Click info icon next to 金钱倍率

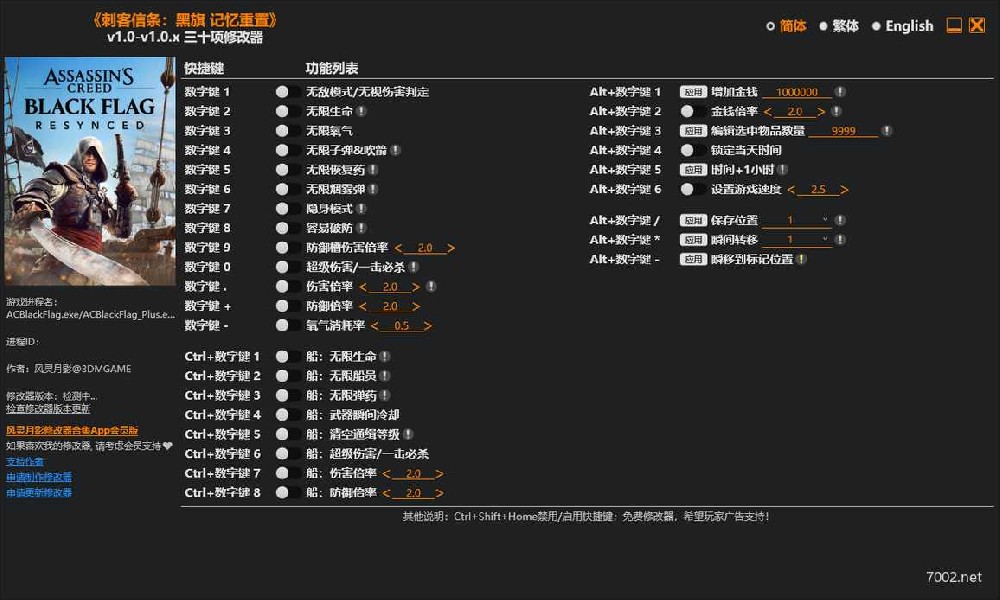(x=836, y=111)
